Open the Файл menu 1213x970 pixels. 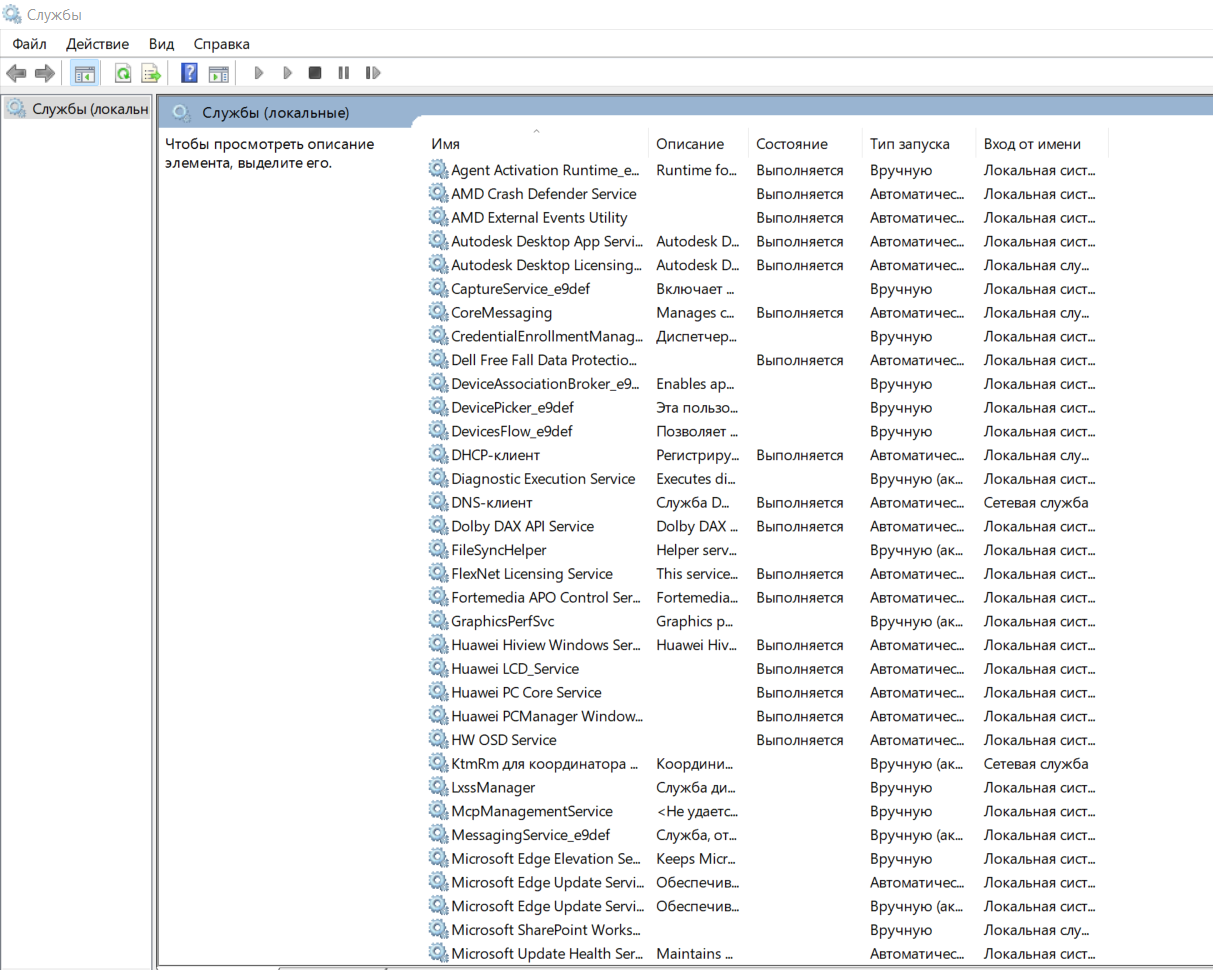tap(30, 44)
